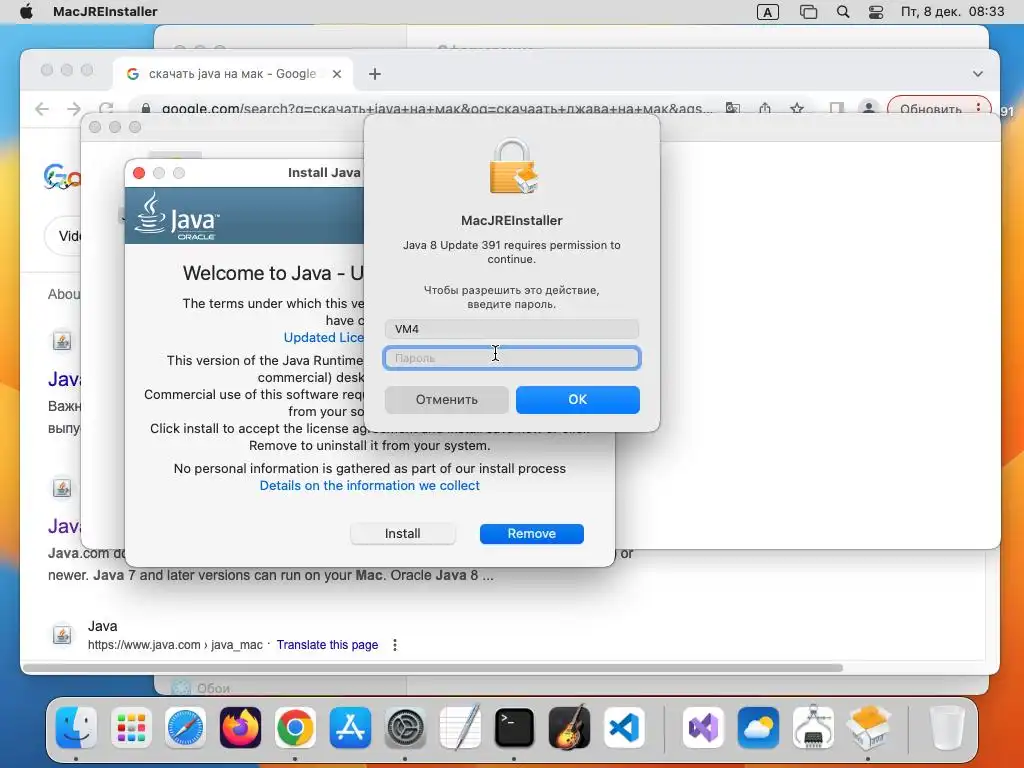Open Stage Manager windows icon in menu bar
The image size is (1024, 768).
point(808,12)
